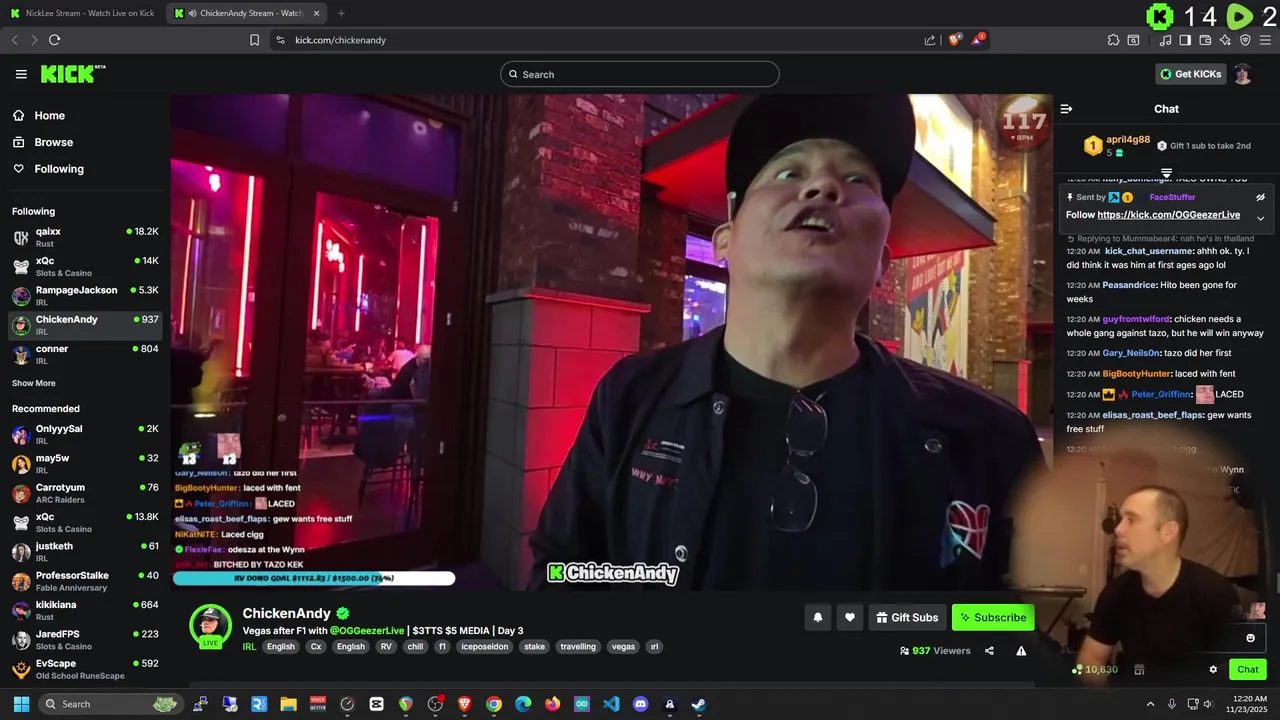This screenshot has width=1280, height=720.
Task: Hide the pinned message with eye-slash icon
Action: tap(1260, 197)
